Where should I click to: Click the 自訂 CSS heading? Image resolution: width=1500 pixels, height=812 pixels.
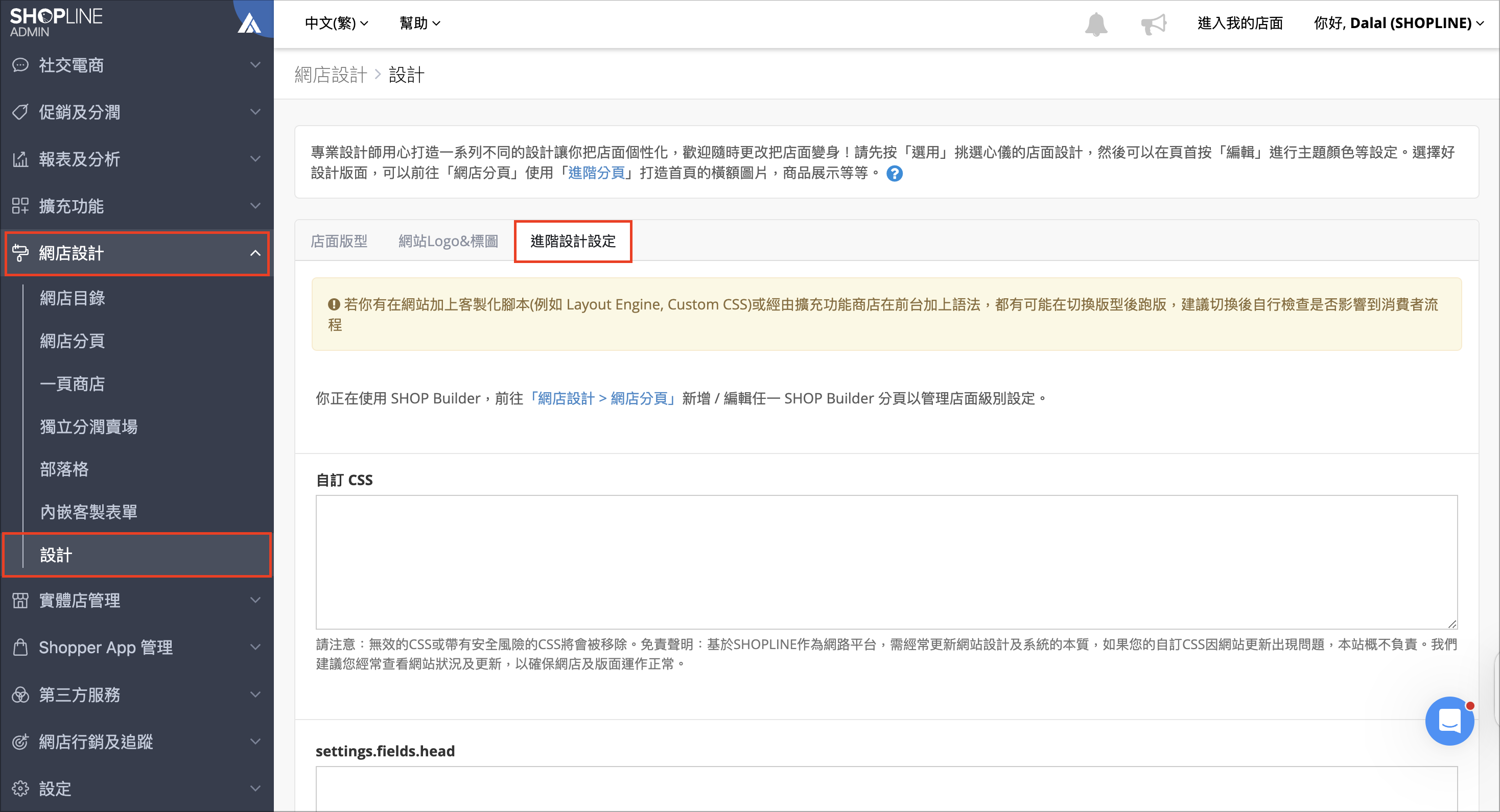[344, 480]
